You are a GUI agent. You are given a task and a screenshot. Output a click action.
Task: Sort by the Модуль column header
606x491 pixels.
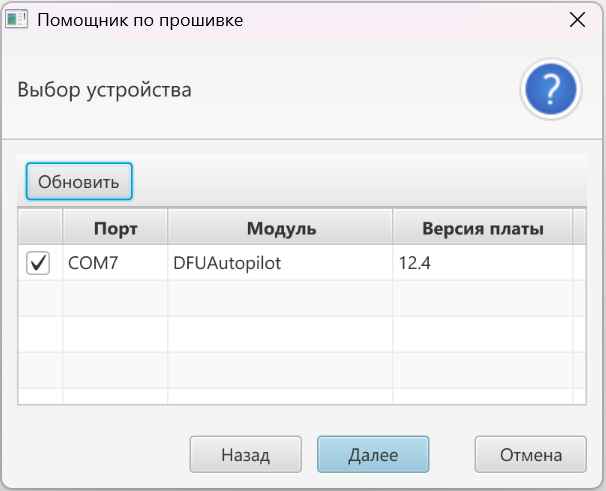point(281,227)
